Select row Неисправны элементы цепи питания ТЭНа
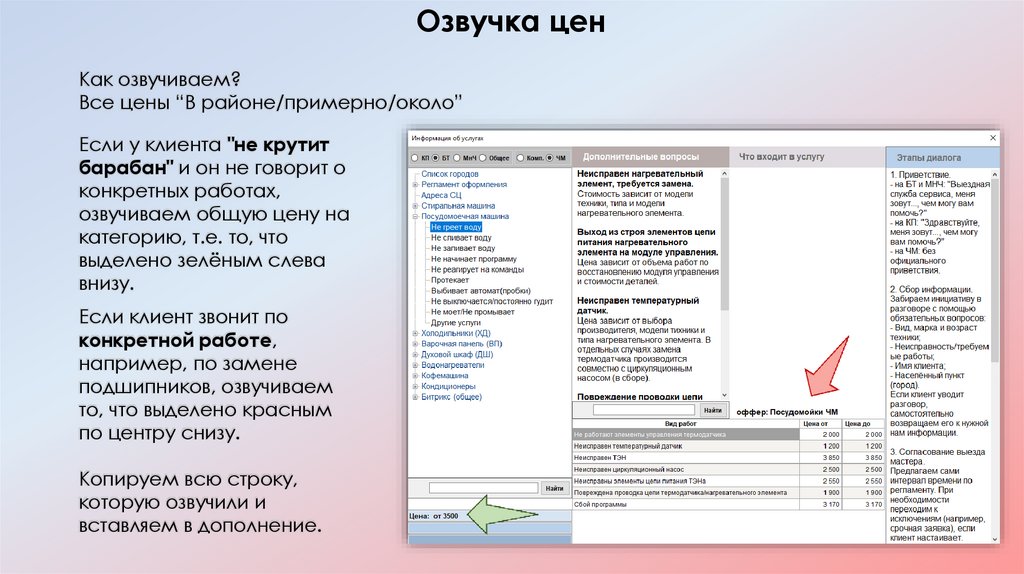 pyautogui.click(x=728, y=481)
